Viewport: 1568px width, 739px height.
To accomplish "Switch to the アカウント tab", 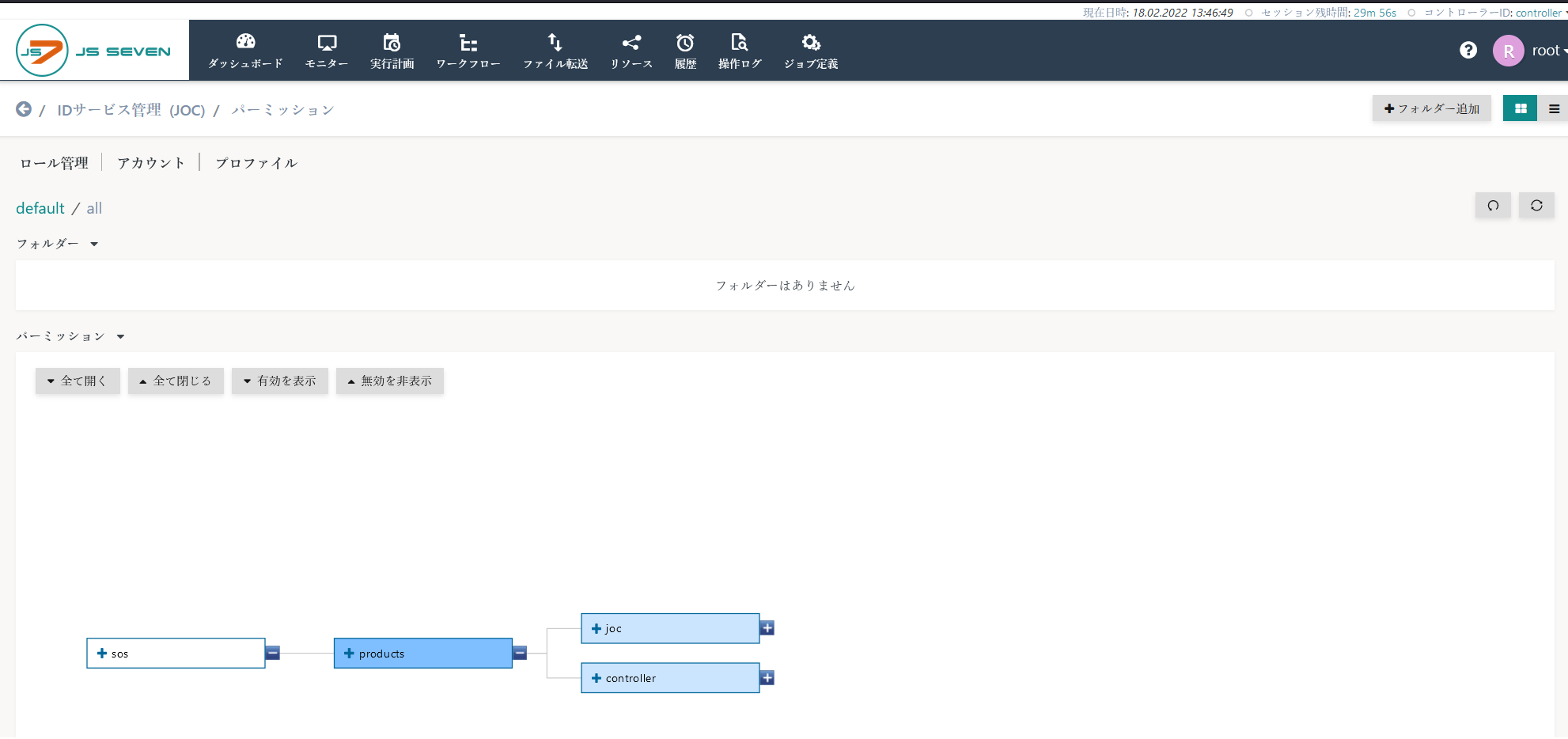I will pos(150,162).
